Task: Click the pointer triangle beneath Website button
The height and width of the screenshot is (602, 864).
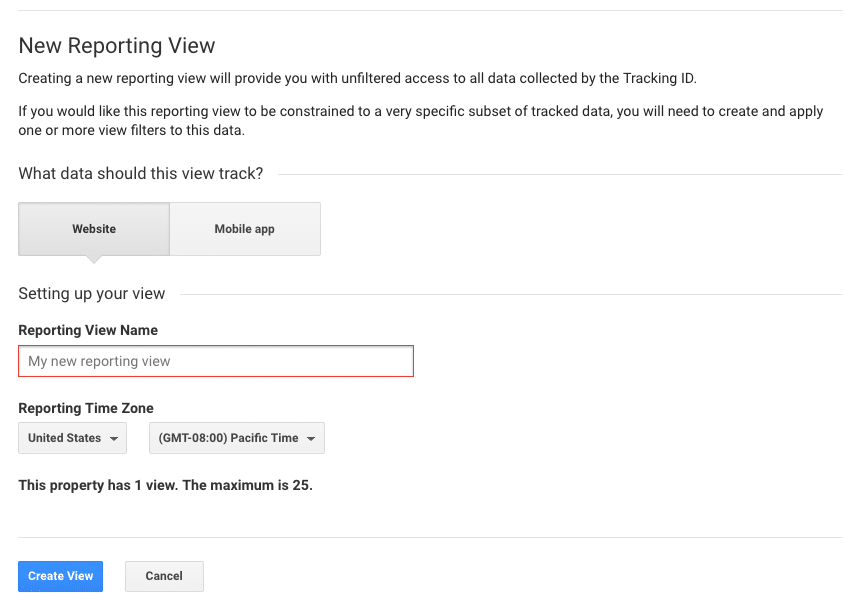Action: pyautogui.click(x=94, y=259)
